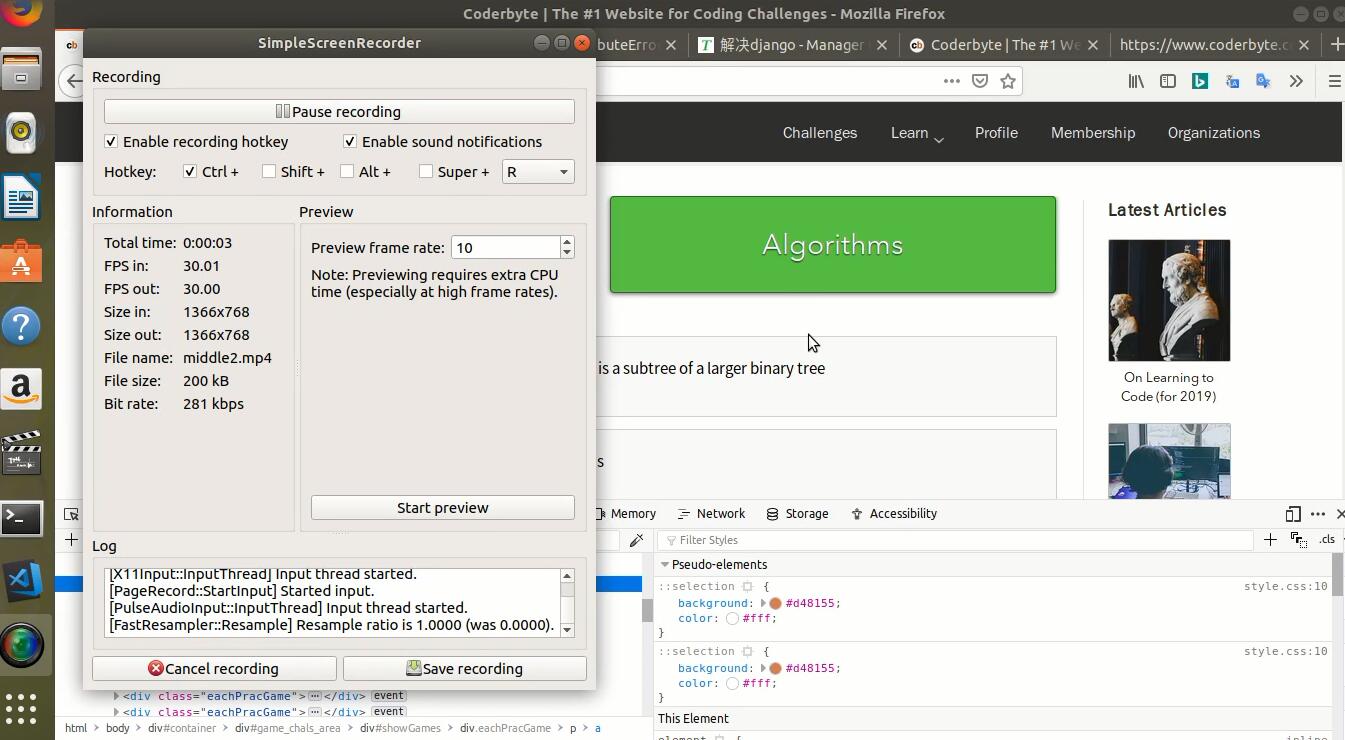
Task: Expand first selection background property arrow
Action: point(763,604)
